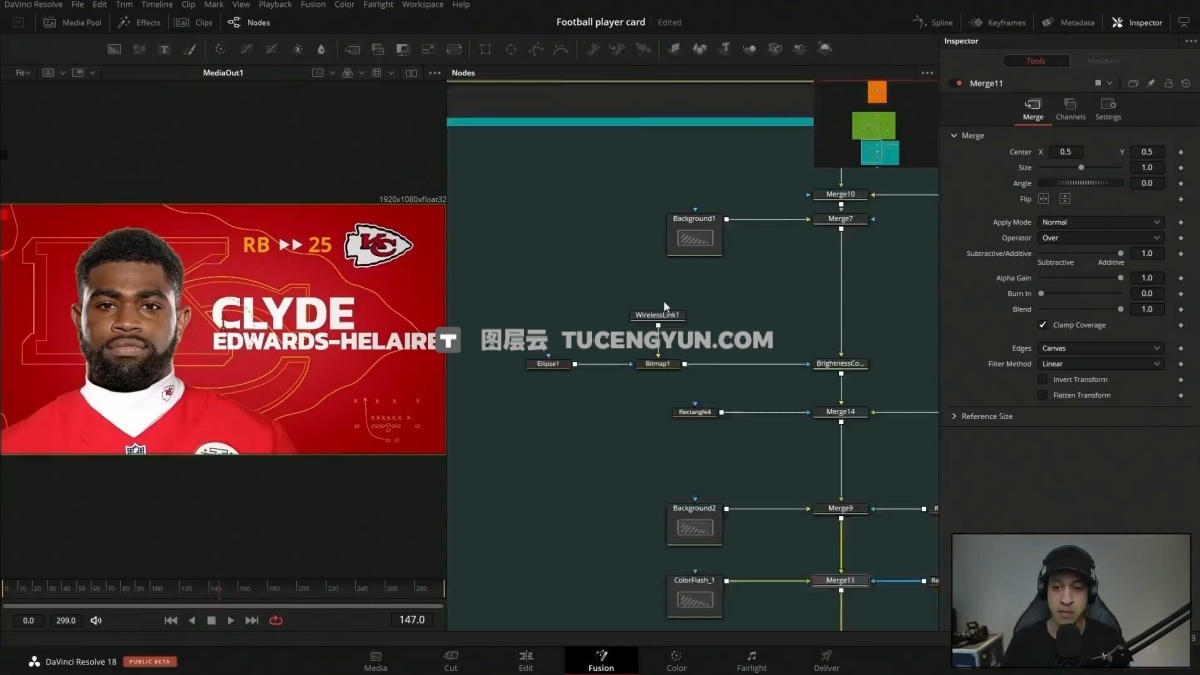Image resolution: width=1200 pixels, height=675 pixels.
Task: Click the DaVinci Resolve 18 logo icon
Action: pos(34,661)
